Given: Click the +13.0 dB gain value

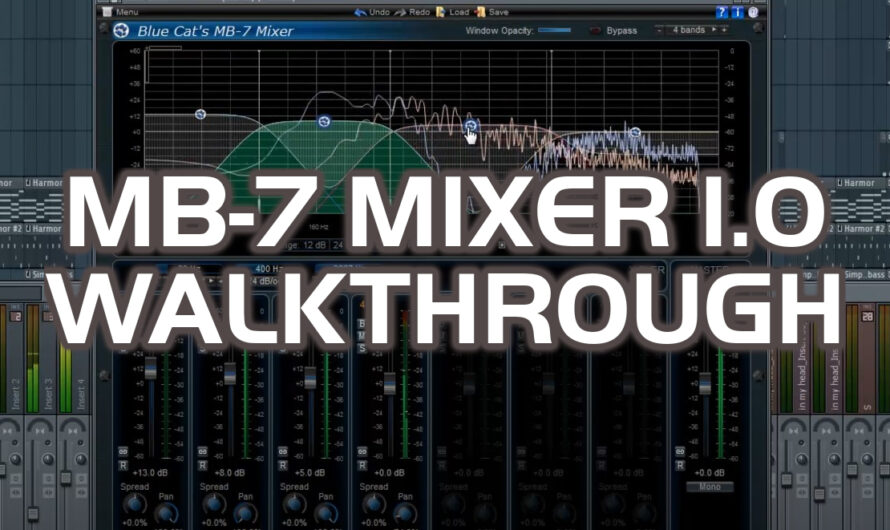Looking at the screenshot, I should pyautogui.click(x=149, y=473).
